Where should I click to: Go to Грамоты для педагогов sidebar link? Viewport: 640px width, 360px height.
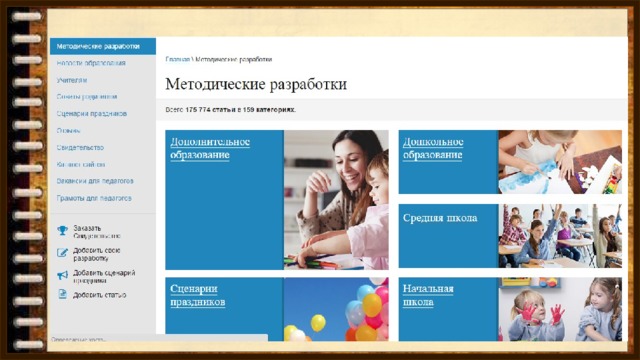[94, 198]
